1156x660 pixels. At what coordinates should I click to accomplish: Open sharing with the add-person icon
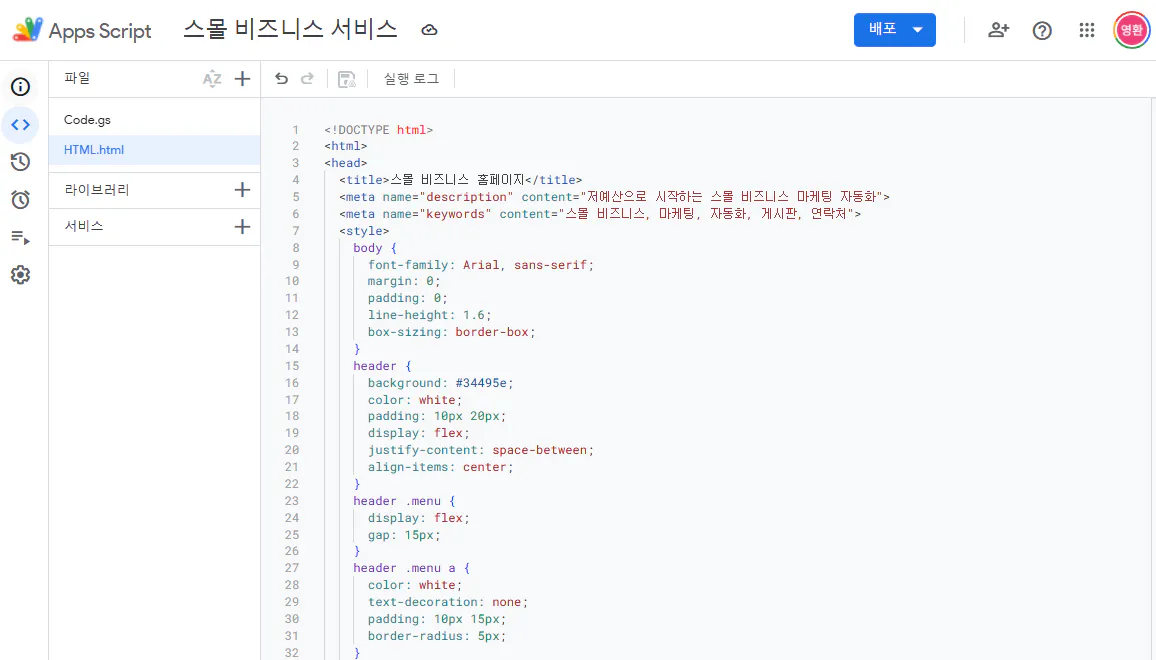point(998,30)
